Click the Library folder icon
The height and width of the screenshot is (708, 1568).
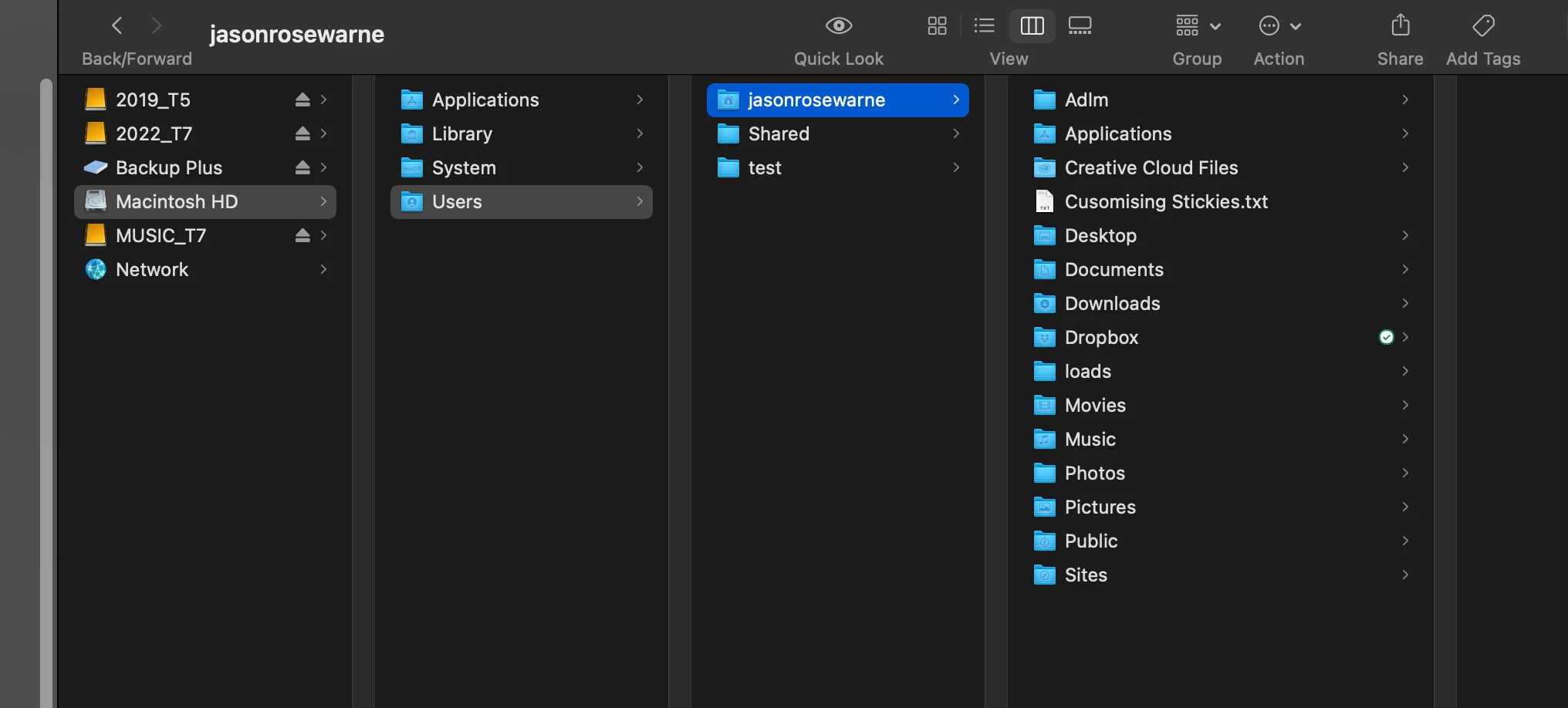[x=412, y=133]
